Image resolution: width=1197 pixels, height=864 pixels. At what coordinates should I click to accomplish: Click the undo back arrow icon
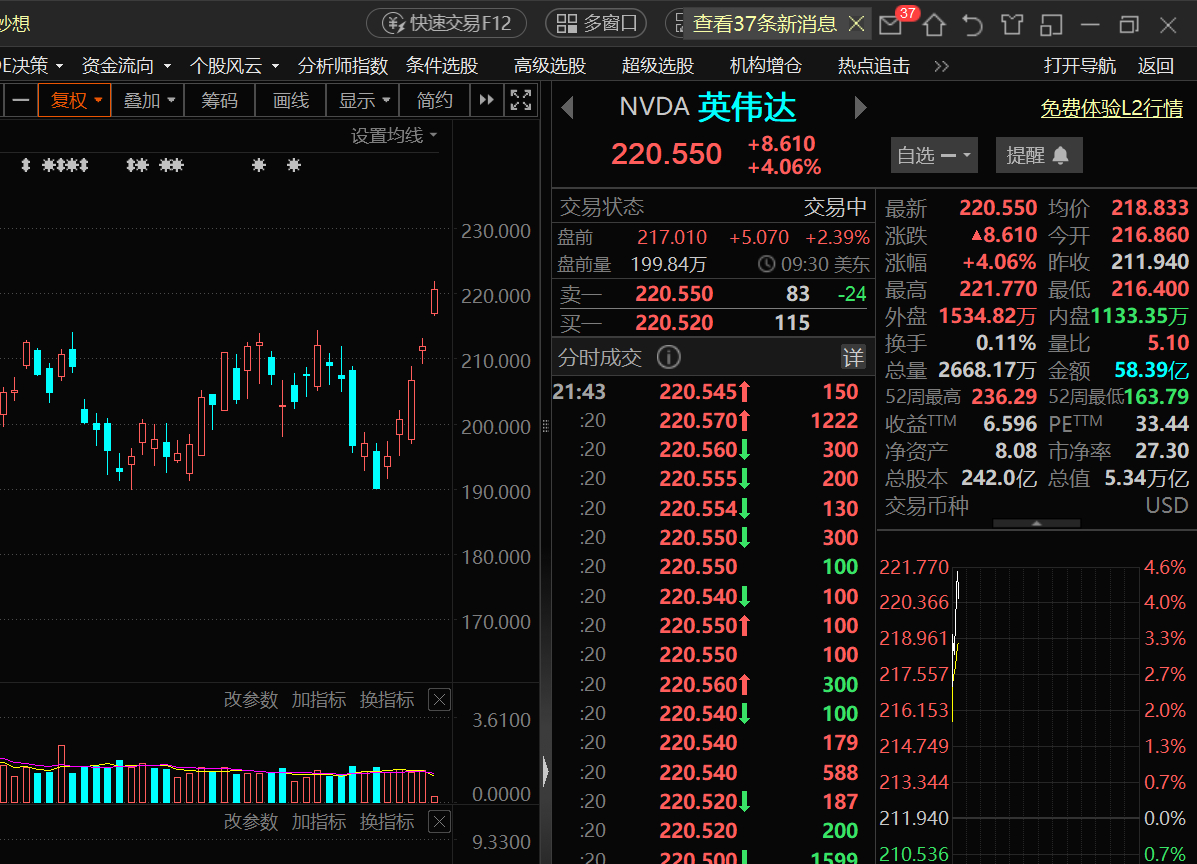coord(973,25)
